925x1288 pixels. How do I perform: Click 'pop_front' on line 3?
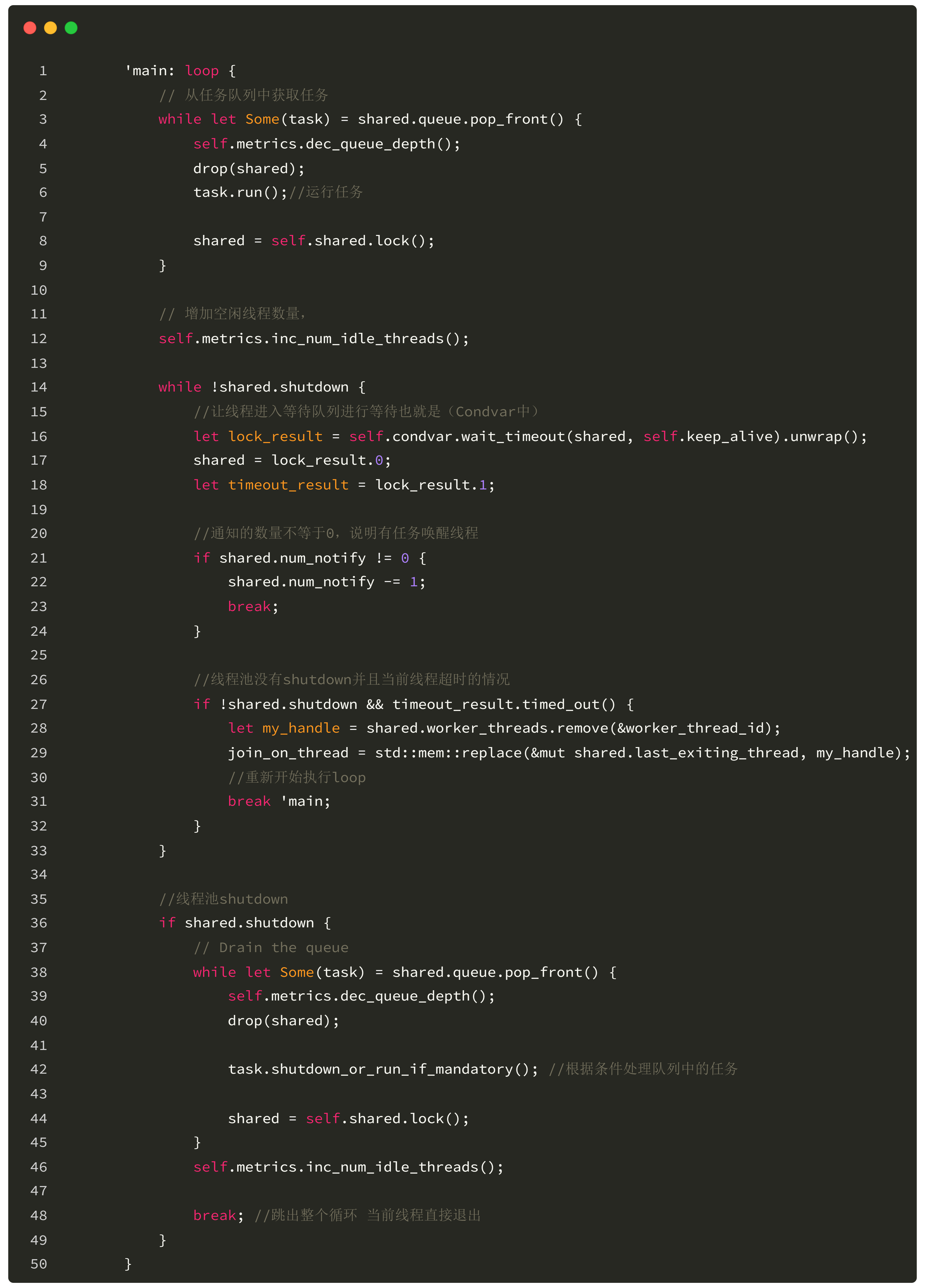(509, 119)
